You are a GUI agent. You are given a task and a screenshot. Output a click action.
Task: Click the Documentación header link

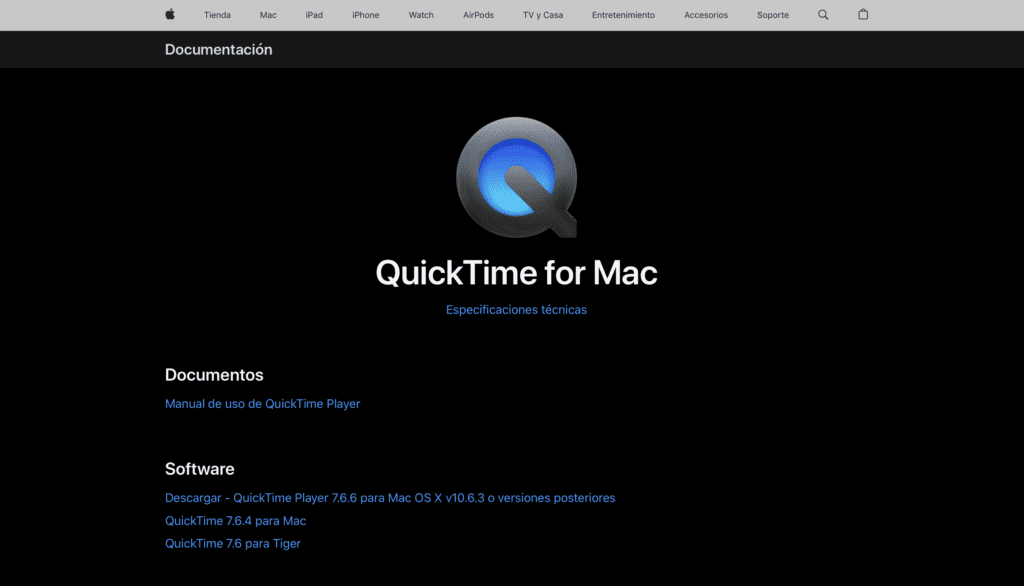[219, 50]
